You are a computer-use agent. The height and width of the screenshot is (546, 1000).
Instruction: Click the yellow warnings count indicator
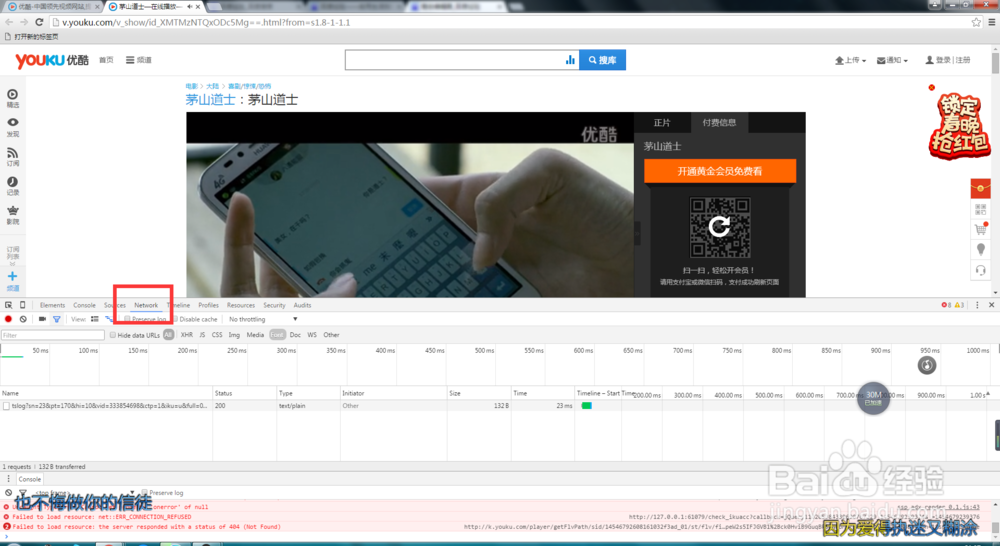pos(960,306)
